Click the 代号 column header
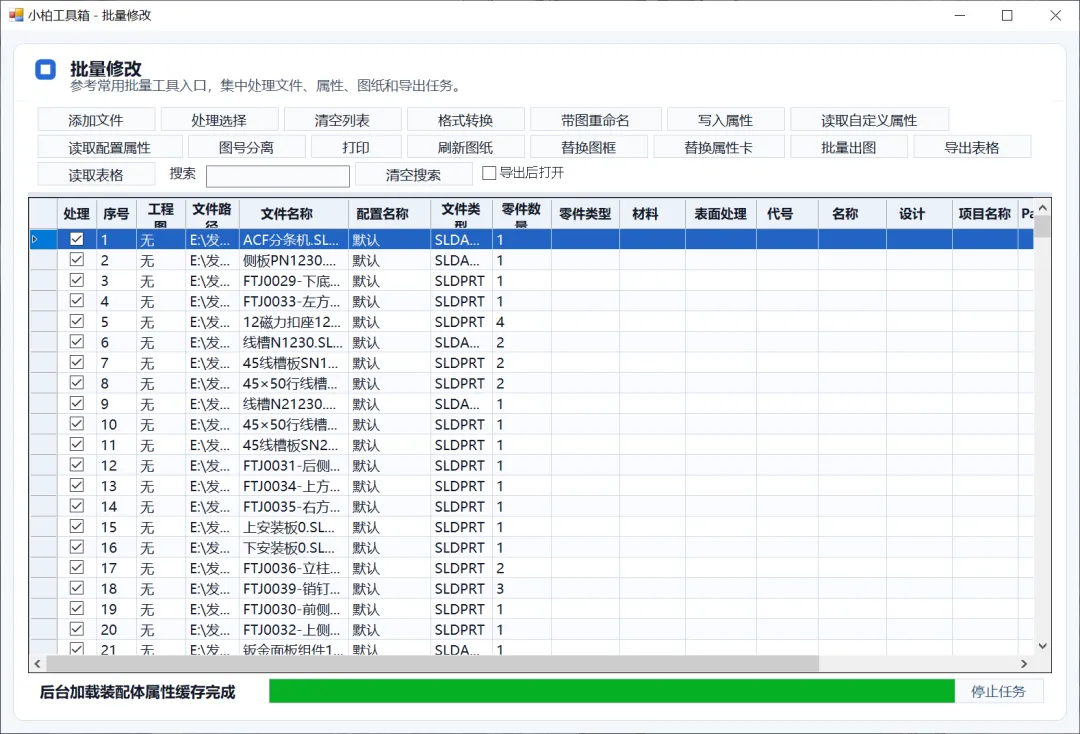 [x=787, y=213]
